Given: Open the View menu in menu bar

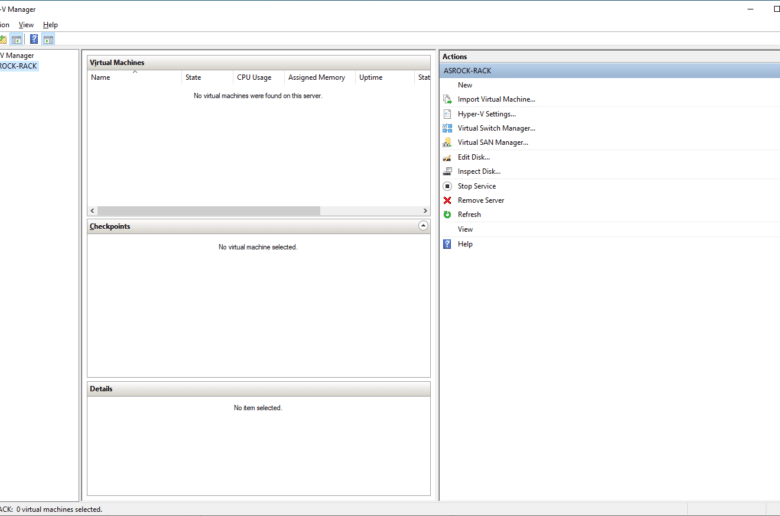Looking at the screenshot, I should click(26, 25).
